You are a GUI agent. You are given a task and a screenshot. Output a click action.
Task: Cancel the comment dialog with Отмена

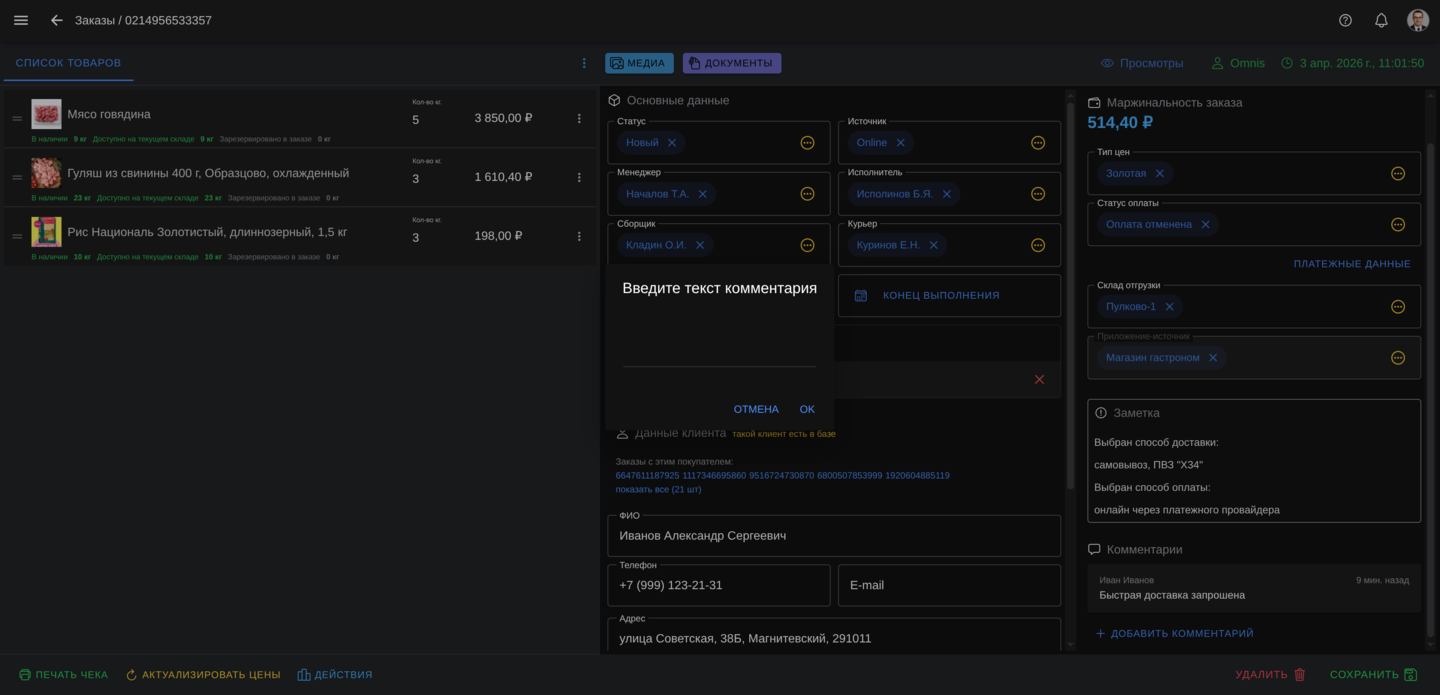point(755,409)
